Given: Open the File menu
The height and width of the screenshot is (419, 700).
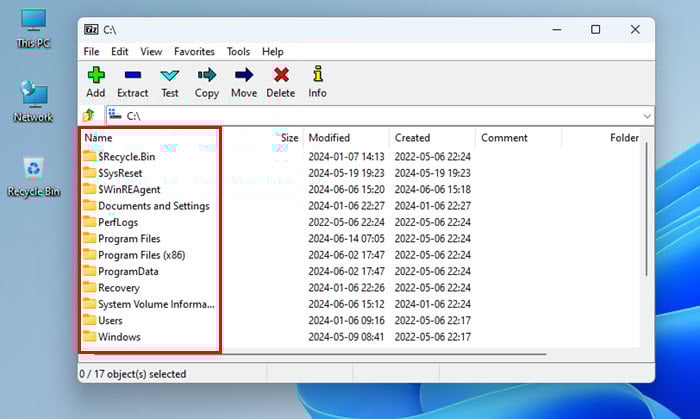Looking at the screenshot, I should 92,52.
